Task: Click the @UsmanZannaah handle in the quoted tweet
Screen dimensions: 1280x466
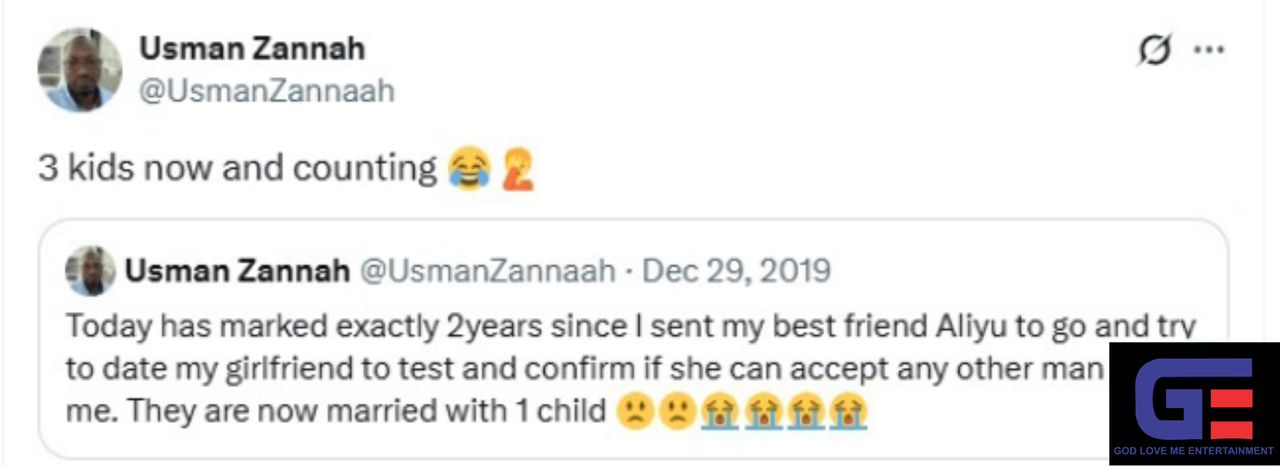Action: (x=486, y=270)
